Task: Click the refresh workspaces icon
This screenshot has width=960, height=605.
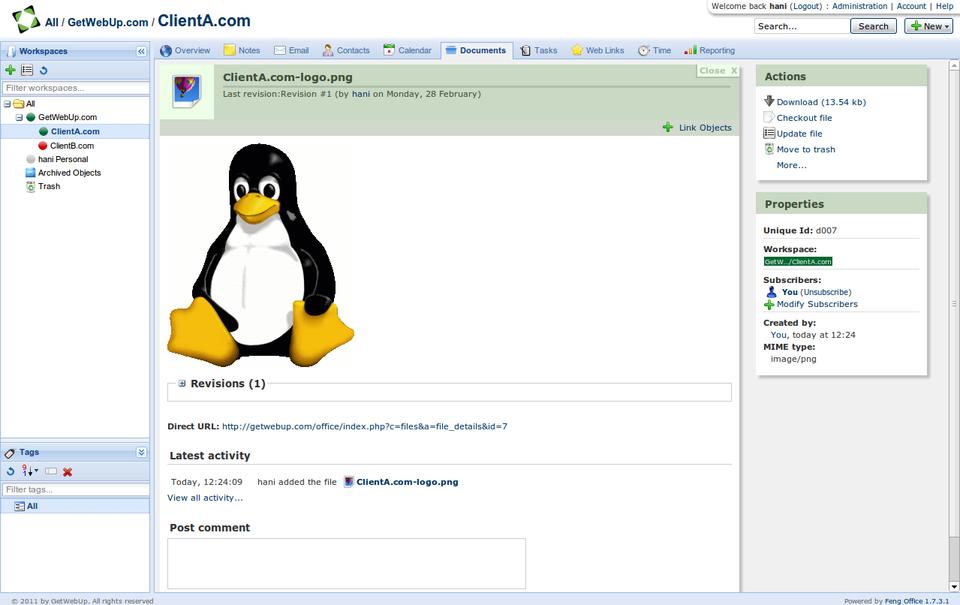Action: point(44,70)
